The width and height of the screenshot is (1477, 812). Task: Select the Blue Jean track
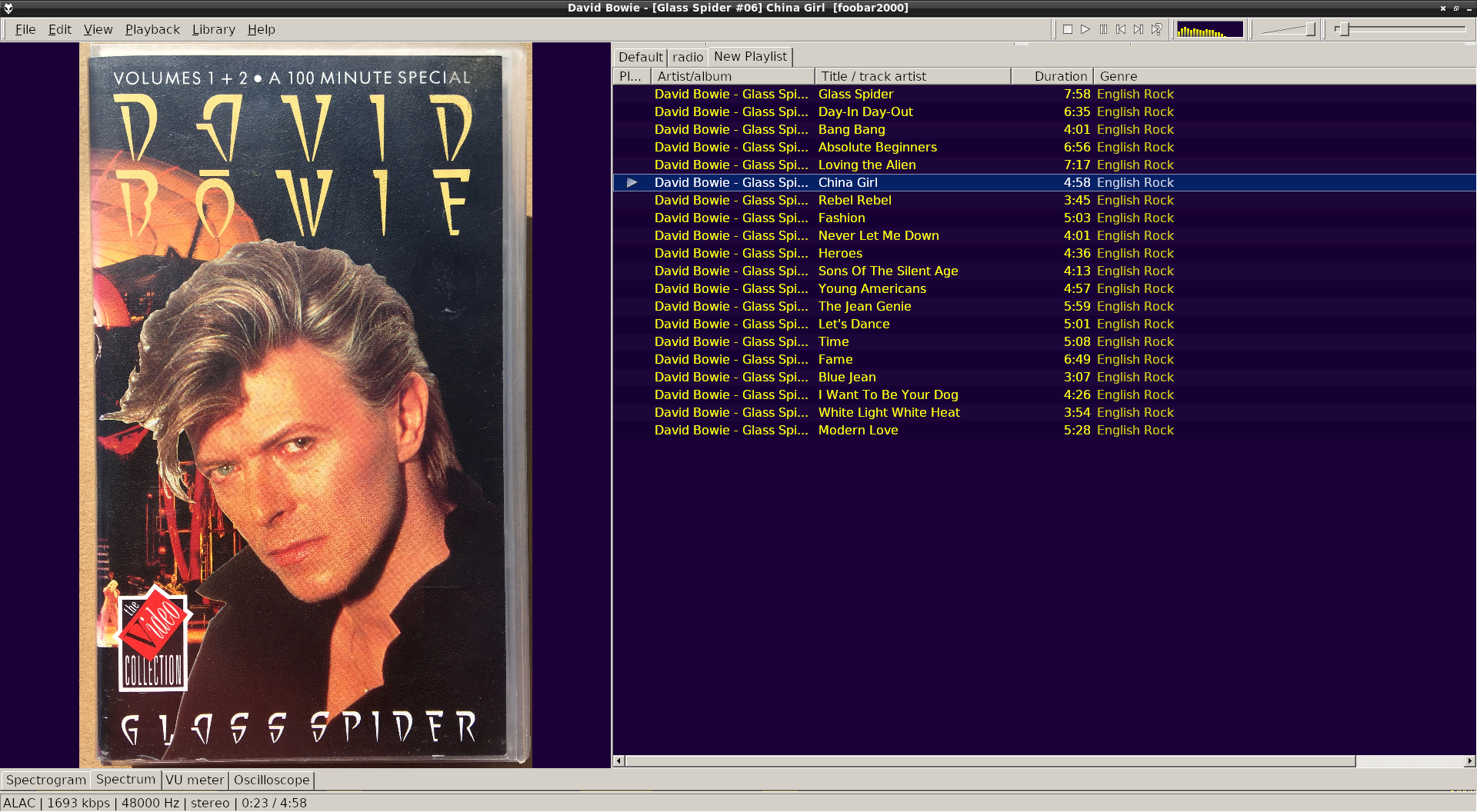[847, 377]
